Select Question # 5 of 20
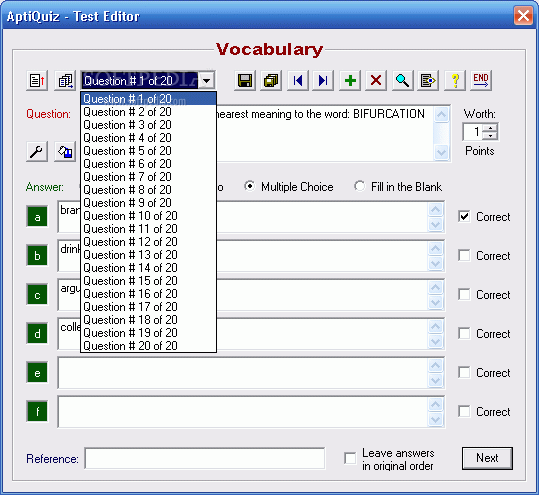 pyautogui.click(x=148, y=151)
